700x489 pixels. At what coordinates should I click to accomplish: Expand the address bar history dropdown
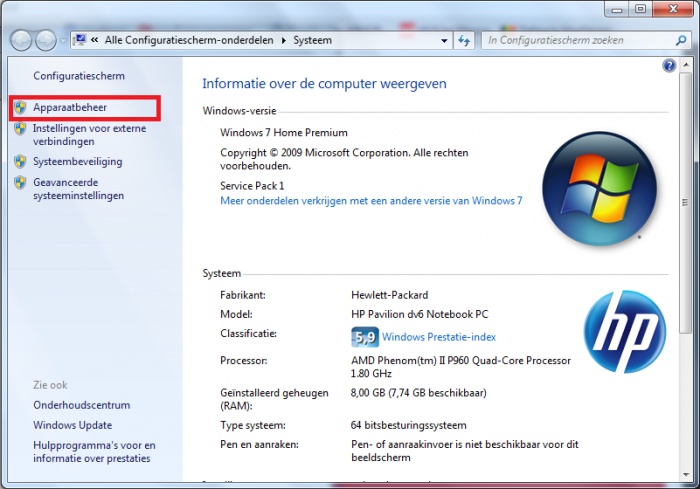(x=444, y=41)
